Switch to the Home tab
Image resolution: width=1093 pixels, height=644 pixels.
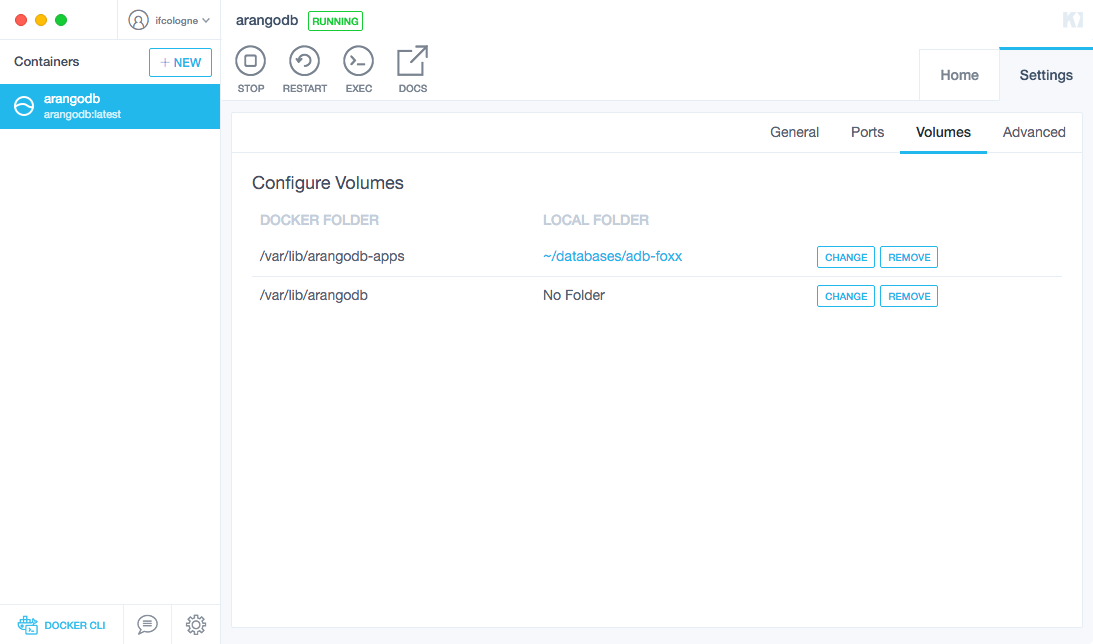959,75
